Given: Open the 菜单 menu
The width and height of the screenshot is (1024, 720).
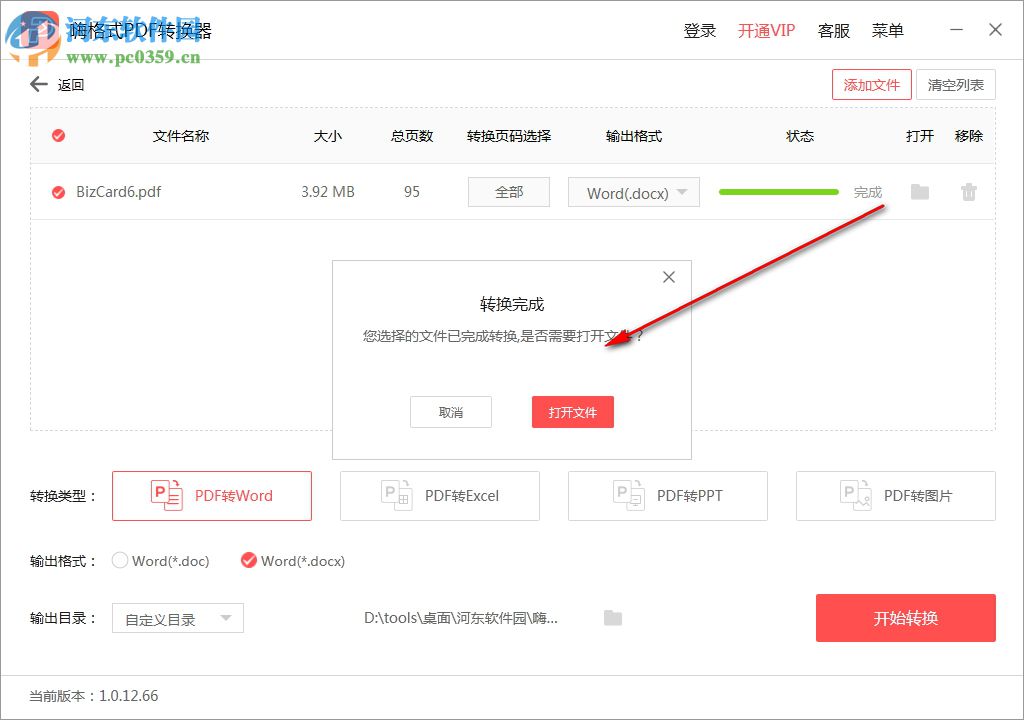Looking at the screenshot, I should (887, 30).
